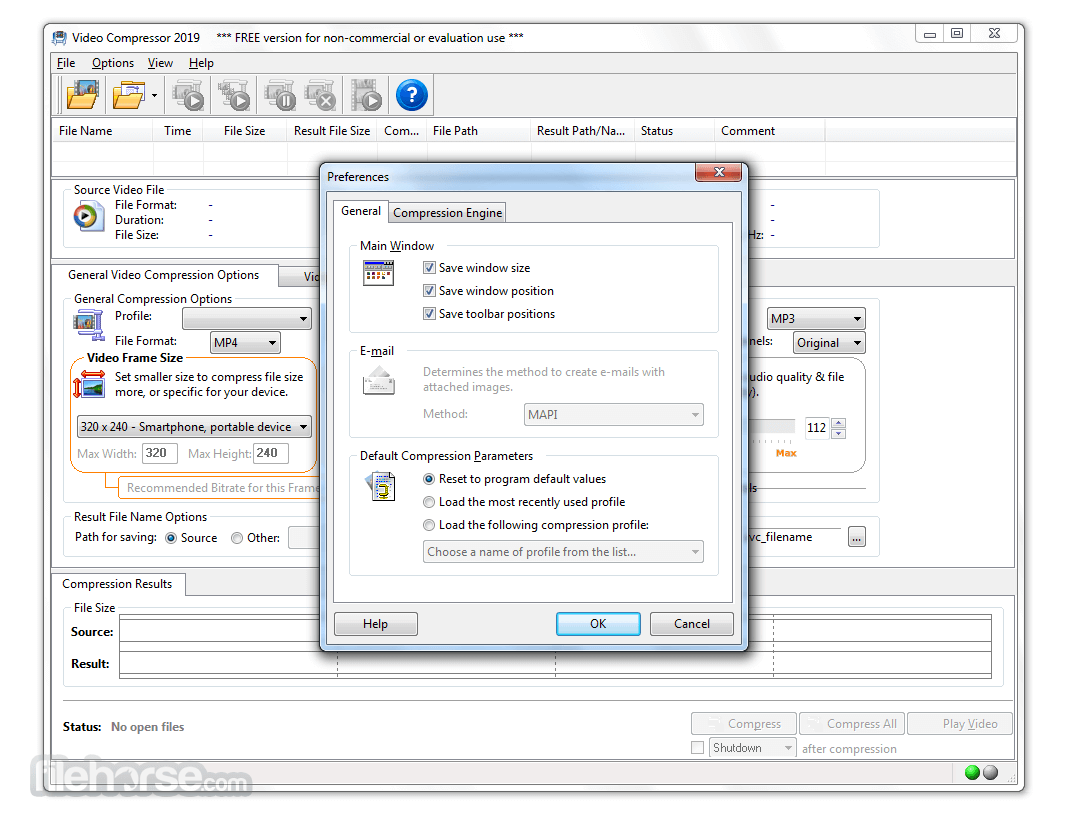Click the E-mail envelope icon in Preferences

coord(379,380)
